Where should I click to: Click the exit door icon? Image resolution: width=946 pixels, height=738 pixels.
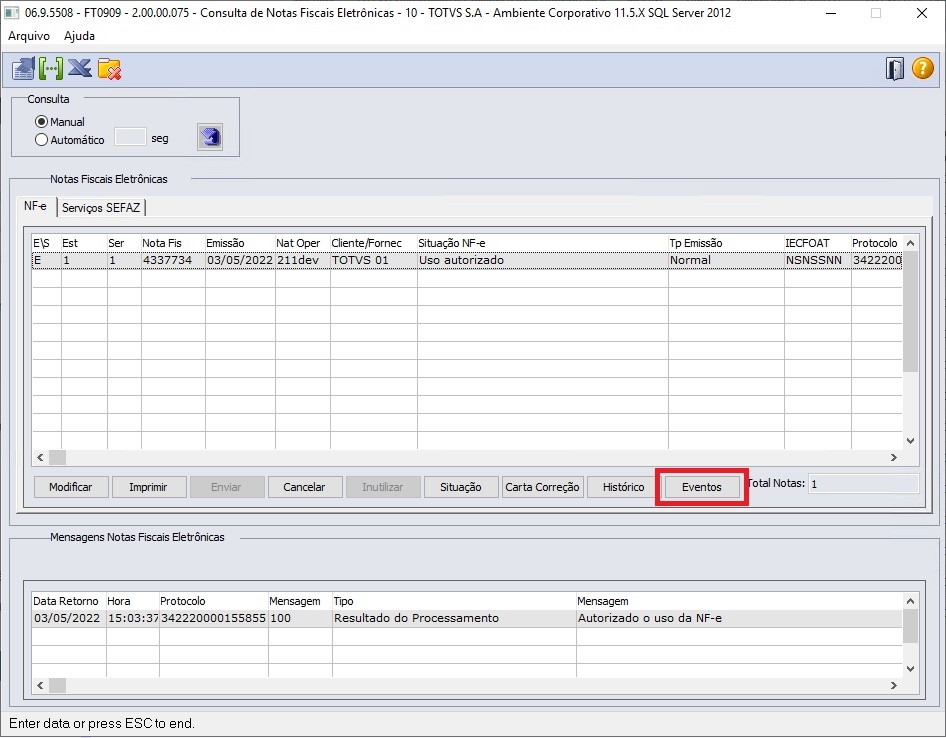coord(894,69)
